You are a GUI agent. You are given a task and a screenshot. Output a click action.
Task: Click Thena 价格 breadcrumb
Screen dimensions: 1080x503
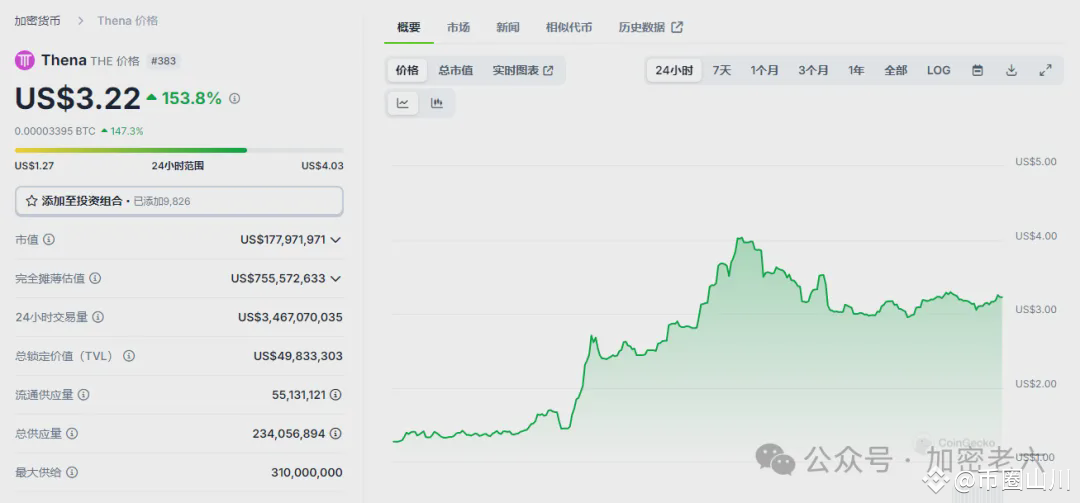(x=127, y=21)
